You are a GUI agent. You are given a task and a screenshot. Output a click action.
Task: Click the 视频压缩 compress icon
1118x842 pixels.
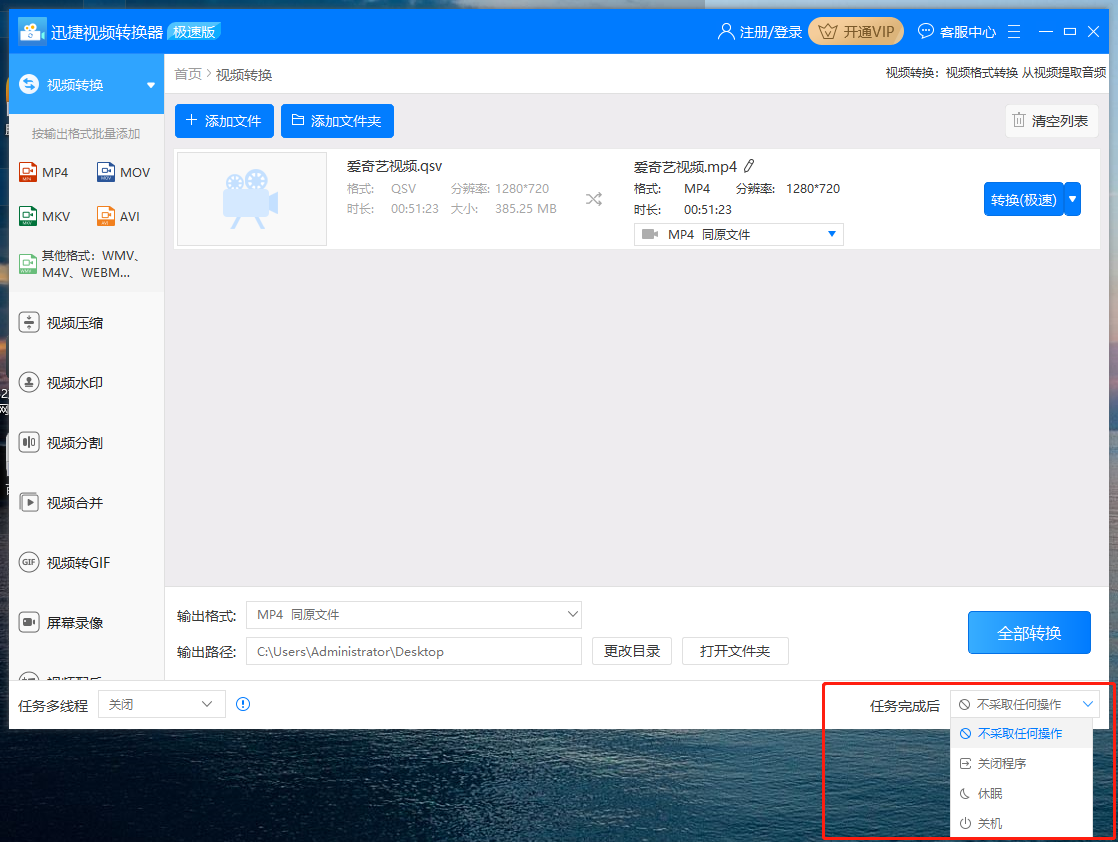pos(29,322)
